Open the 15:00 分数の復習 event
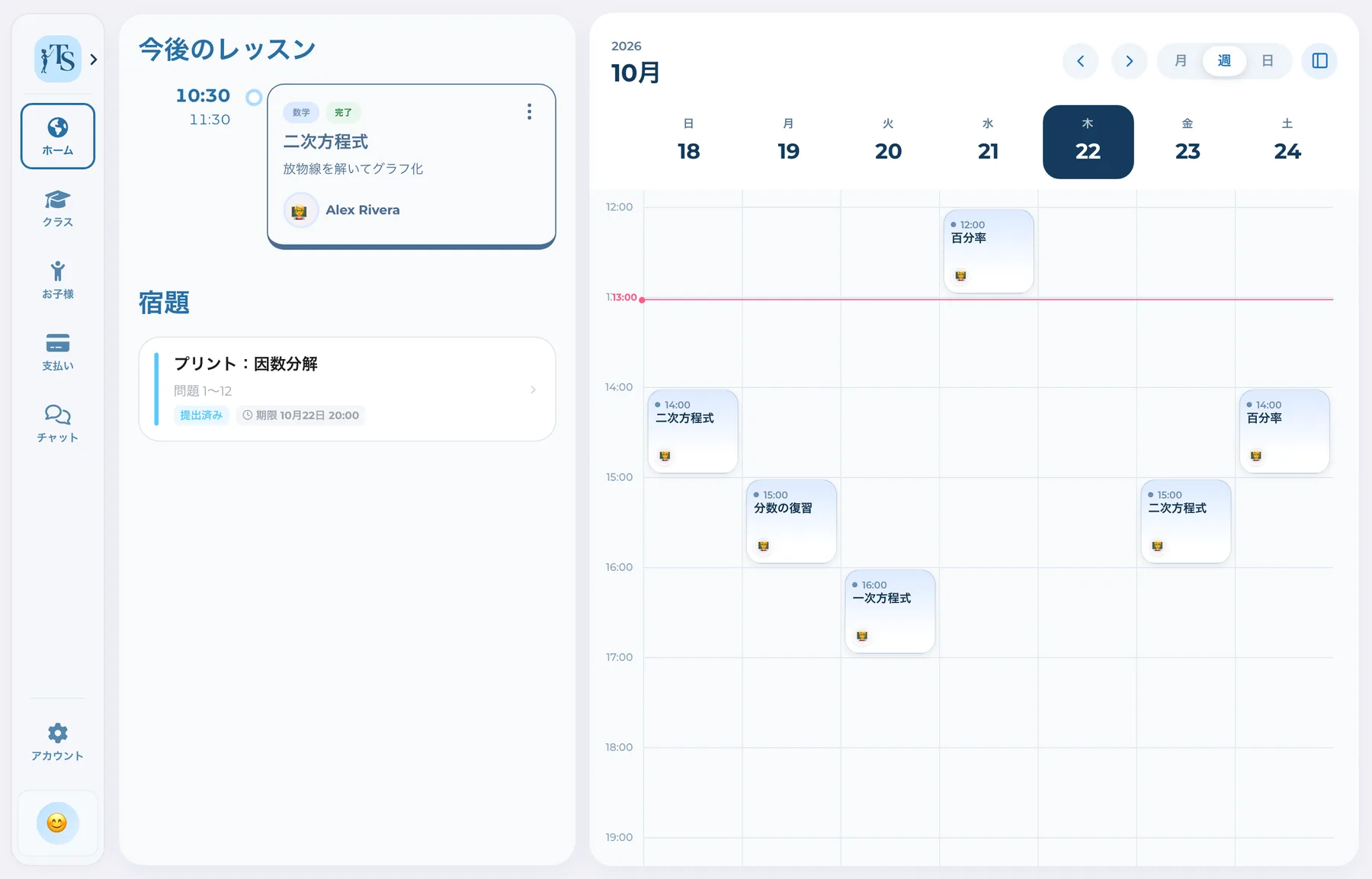Screen dimensions: 1372x879 click(x=791, y=521)
